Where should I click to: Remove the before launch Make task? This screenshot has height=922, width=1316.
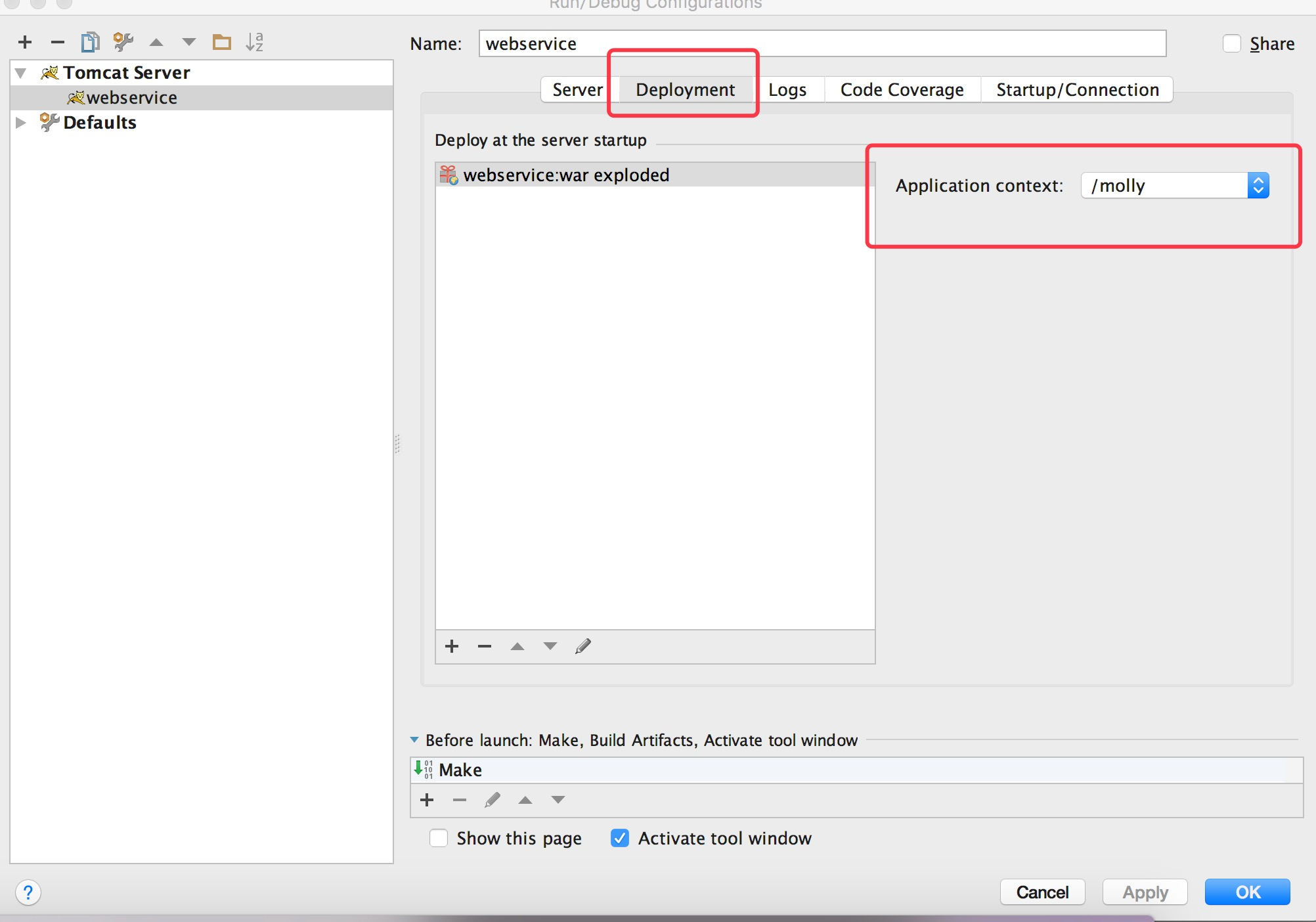point(460,800)
